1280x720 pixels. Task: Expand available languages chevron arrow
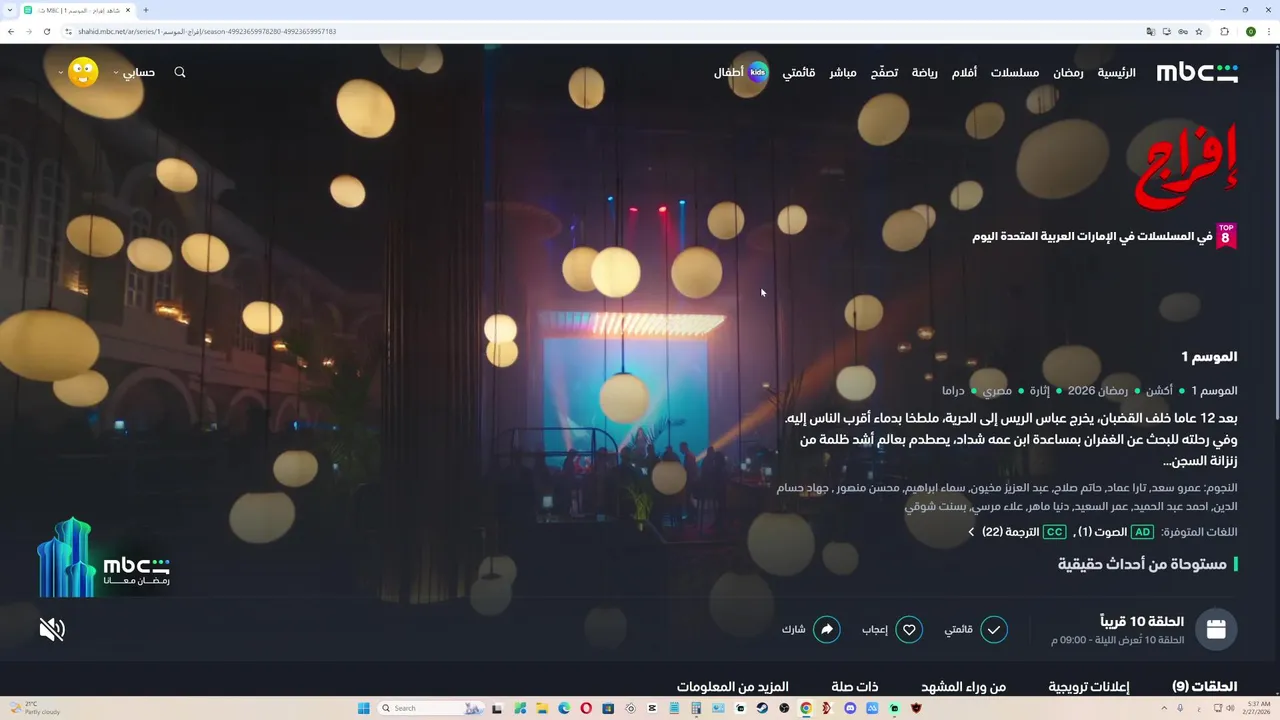971,532
